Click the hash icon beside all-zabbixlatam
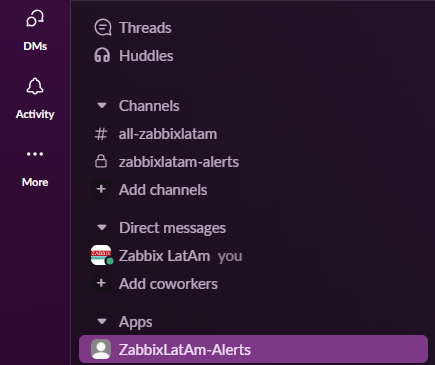The height and width of the screenshot is (365, 435). pos(101,134)
